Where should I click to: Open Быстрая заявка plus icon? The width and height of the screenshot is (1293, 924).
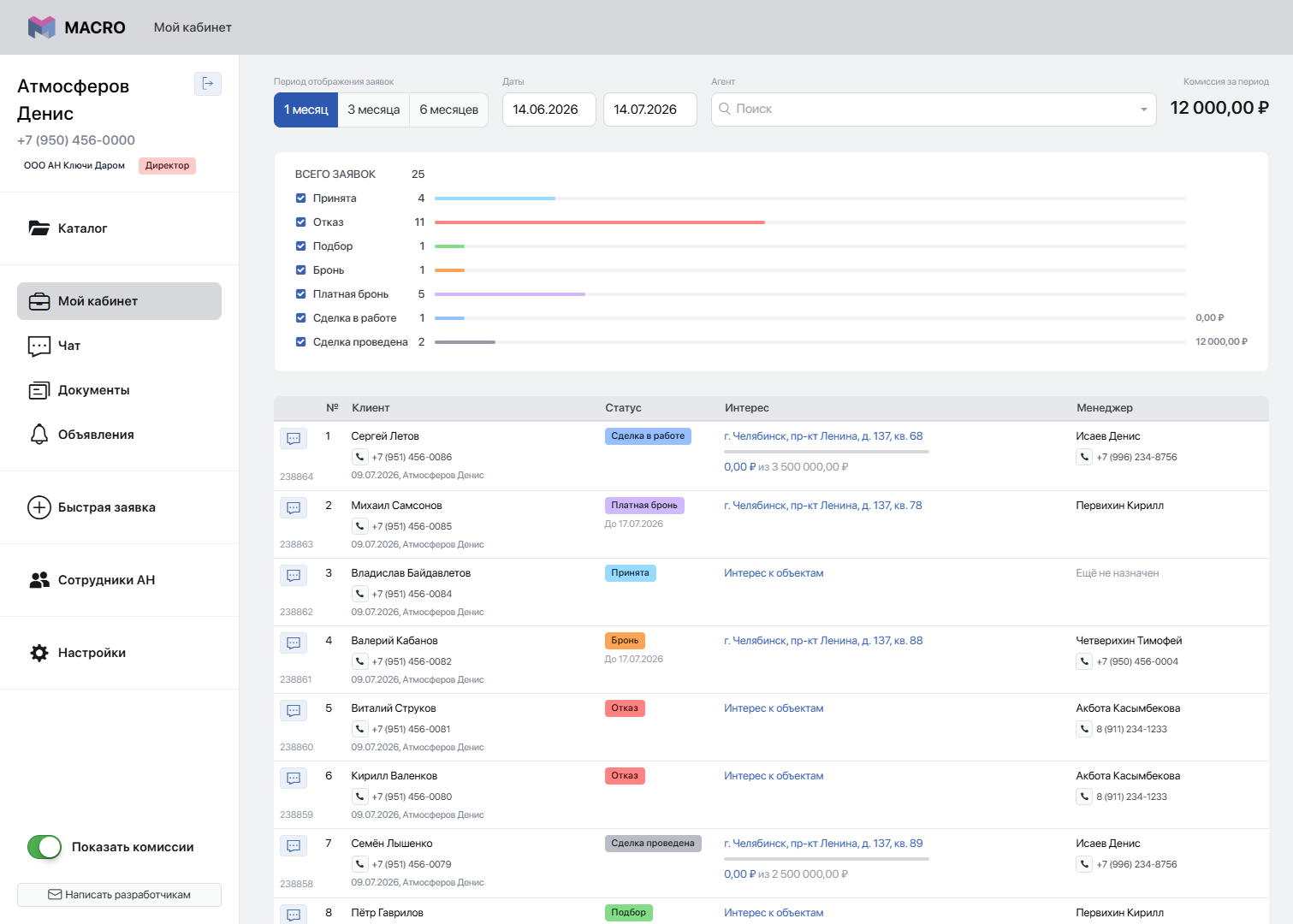(39, 507)
